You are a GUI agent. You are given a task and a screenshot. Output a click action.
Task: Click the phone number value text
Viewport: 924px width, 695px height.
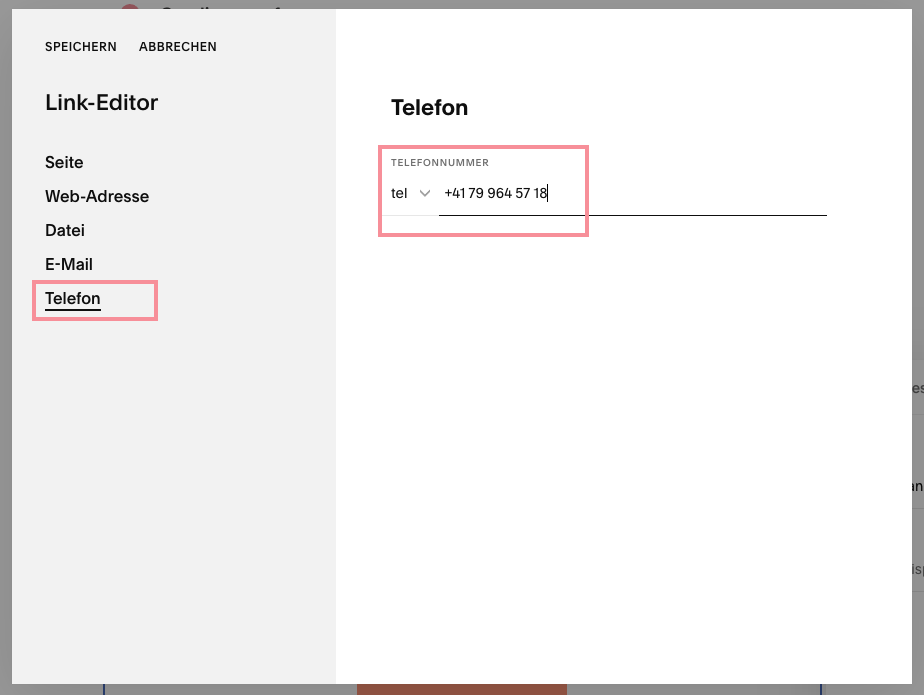tap(495, 193)
